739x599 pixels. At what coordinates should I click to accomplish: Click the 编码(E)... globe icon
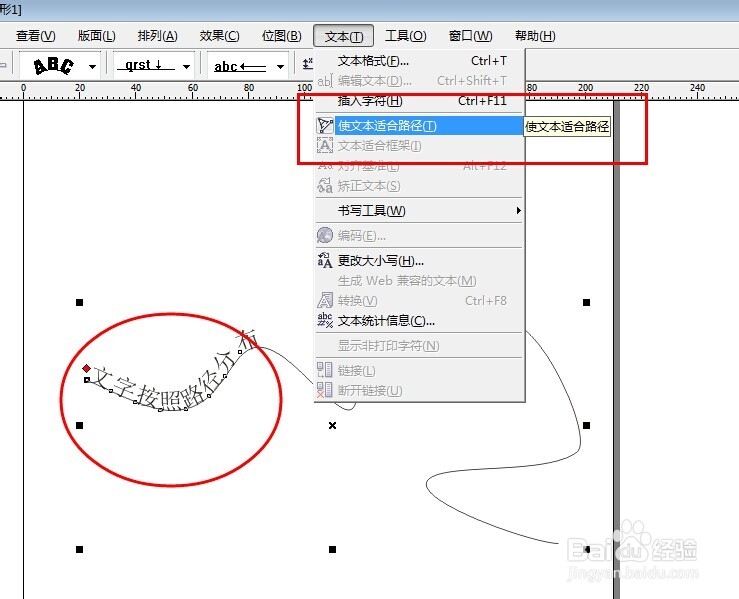[325, 235]
